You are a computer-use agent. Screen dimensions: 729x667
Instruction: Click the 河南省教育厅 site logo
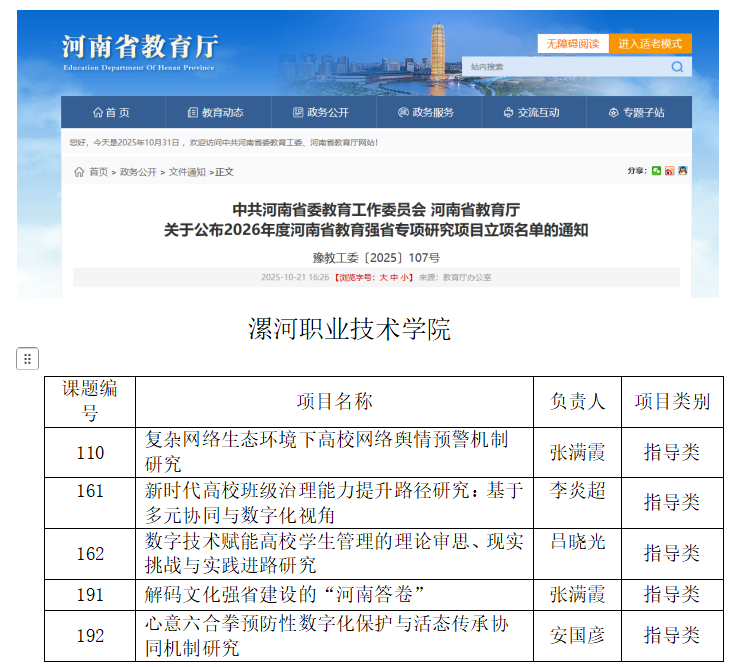(138, 51)
